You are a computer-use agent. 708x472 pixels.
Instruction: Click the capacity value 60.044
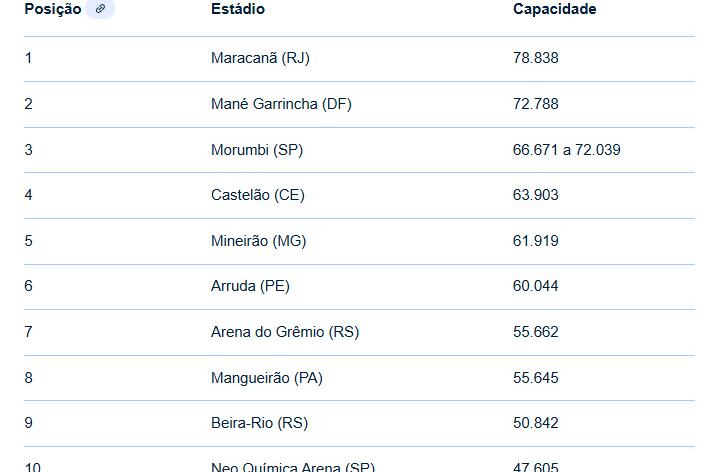tap(536, 286)
